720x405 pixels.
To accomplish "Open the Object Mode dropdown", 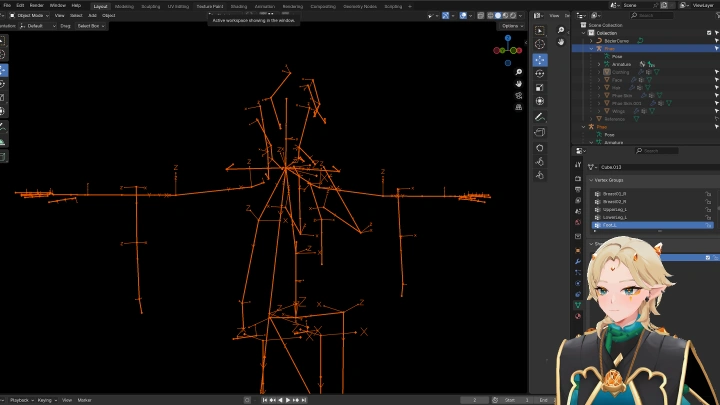I will [29, 16].
